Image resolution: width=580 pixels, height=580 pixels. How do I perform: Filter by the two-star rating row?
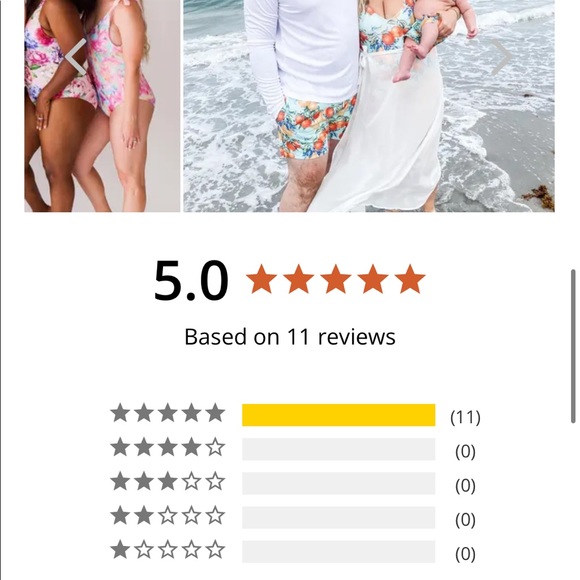[x=168, y=516]
